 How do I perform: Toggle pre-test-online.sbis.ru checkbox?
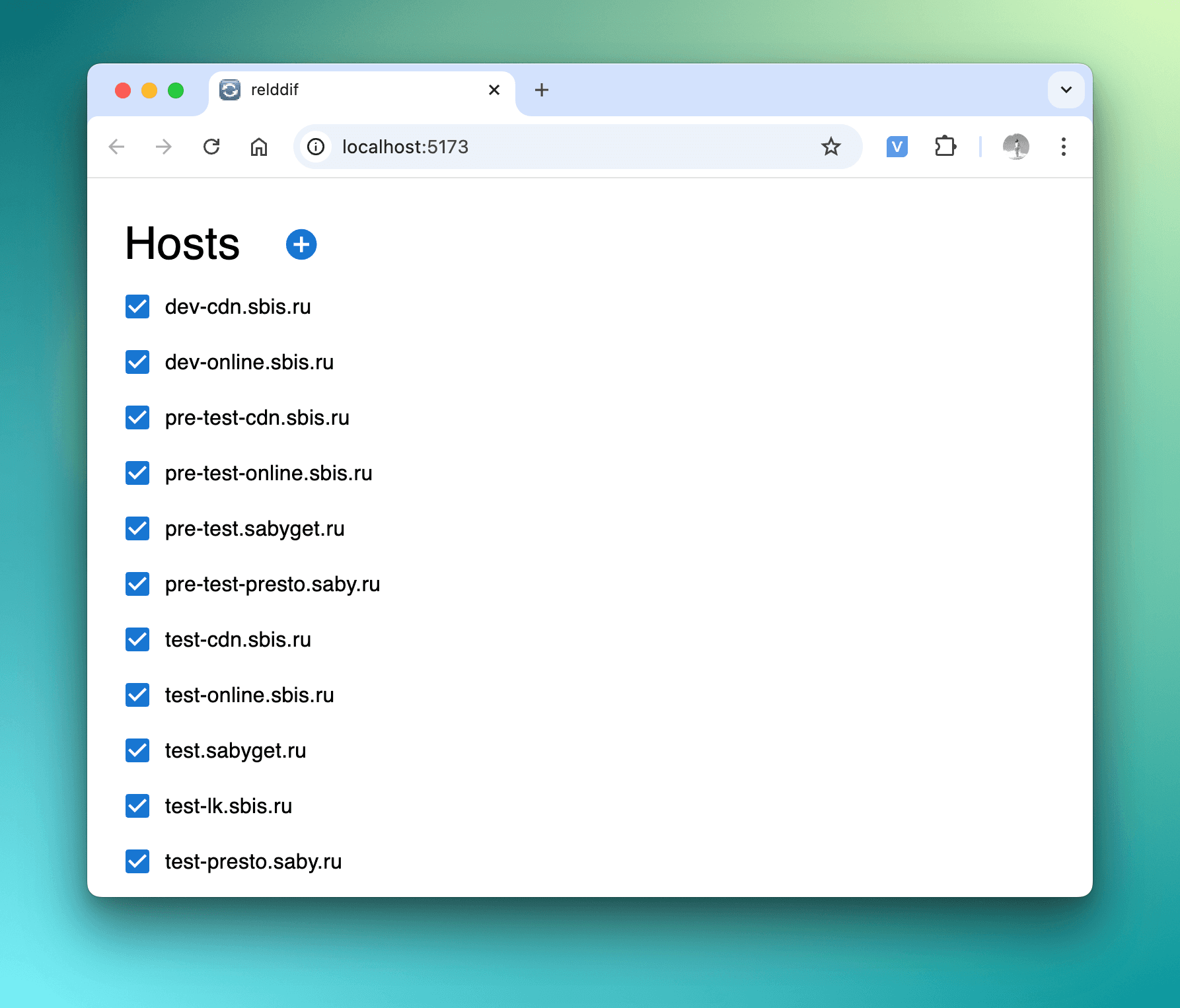pyautogui.click(x=137, y=473)
